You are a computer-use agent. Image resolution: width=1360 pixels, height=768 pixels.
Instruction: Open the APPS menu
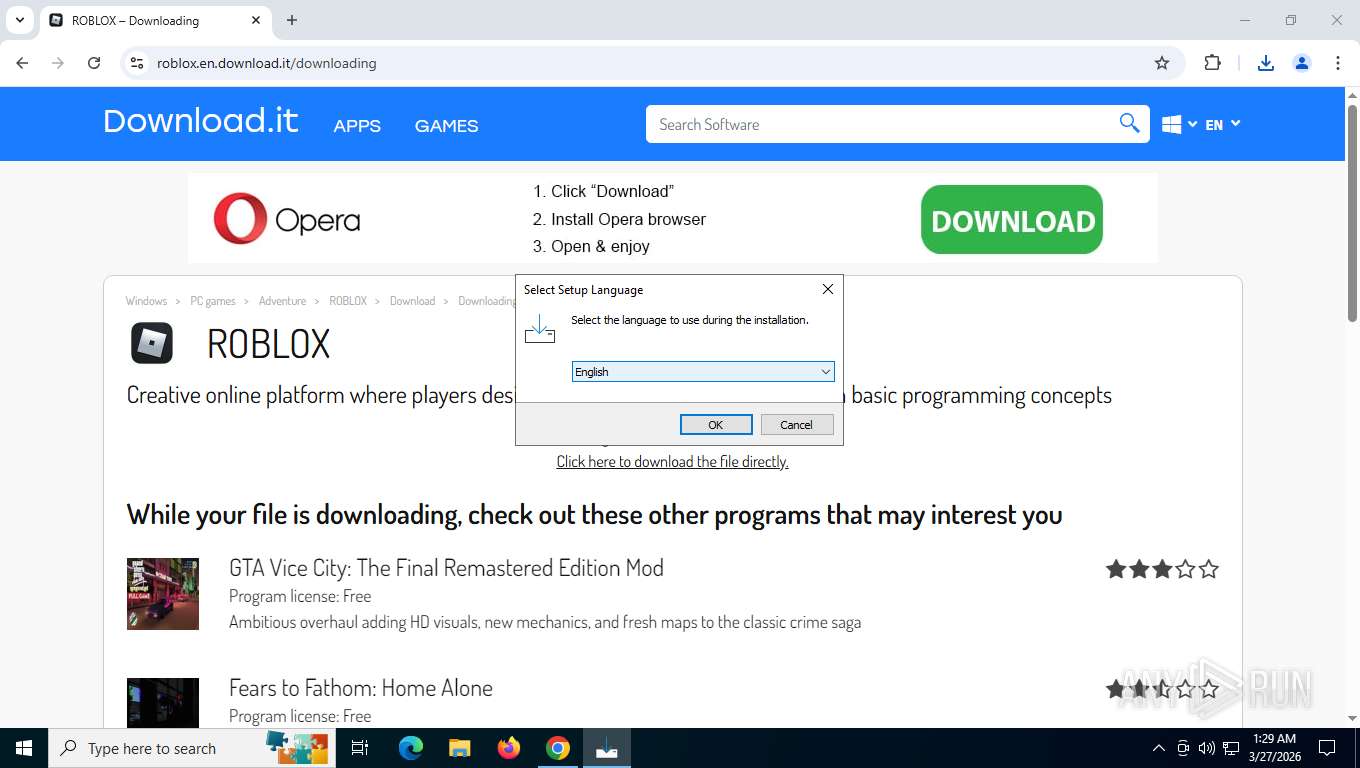tap(357, 126)
